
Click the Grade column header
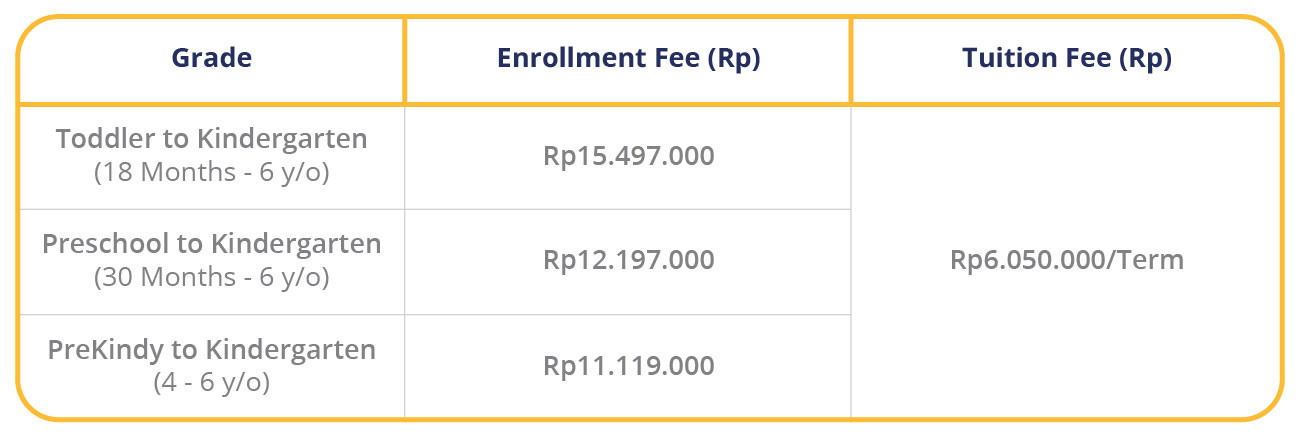click(x=211, y=59)
